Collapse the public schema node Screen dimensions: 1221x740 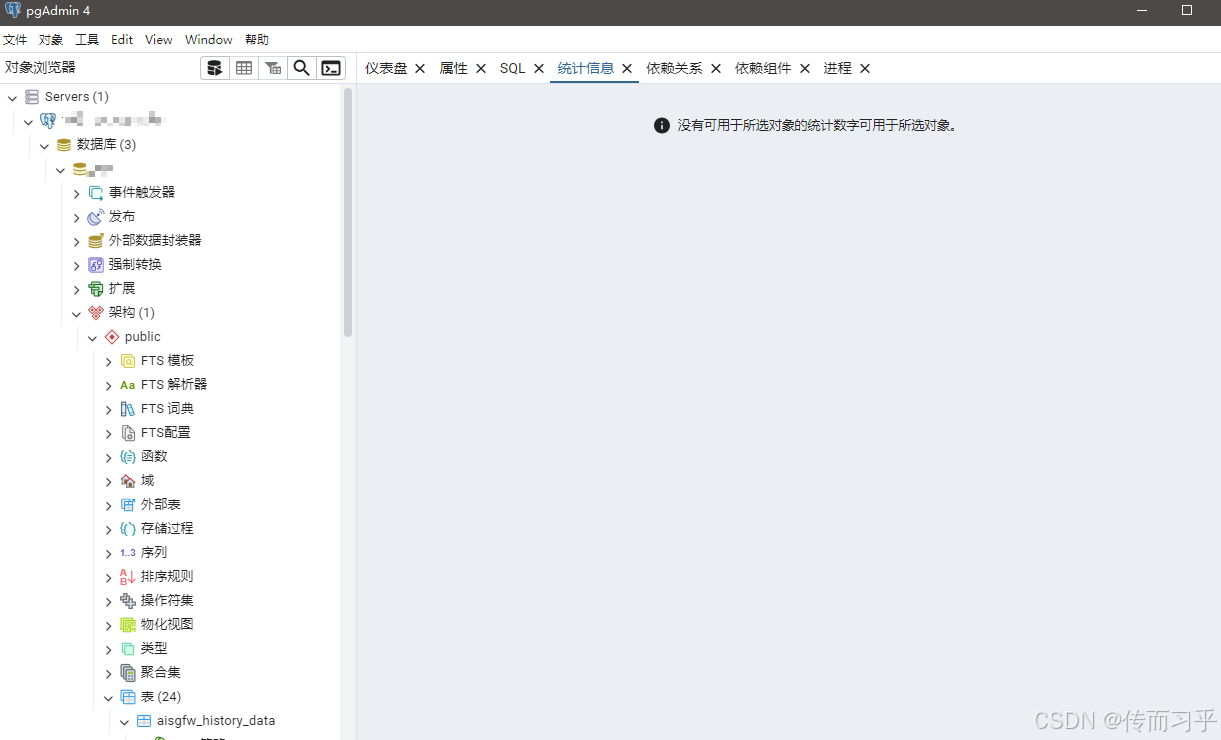point(92,337)
